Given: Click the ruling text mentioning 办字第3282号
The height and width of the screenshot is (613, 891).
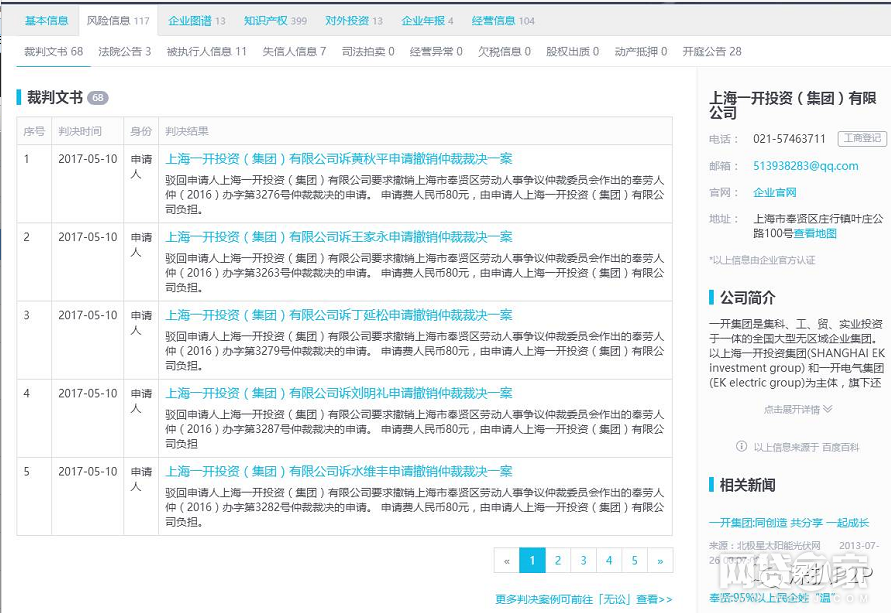Looking at the screenshot, I should [x=415, y=507].
